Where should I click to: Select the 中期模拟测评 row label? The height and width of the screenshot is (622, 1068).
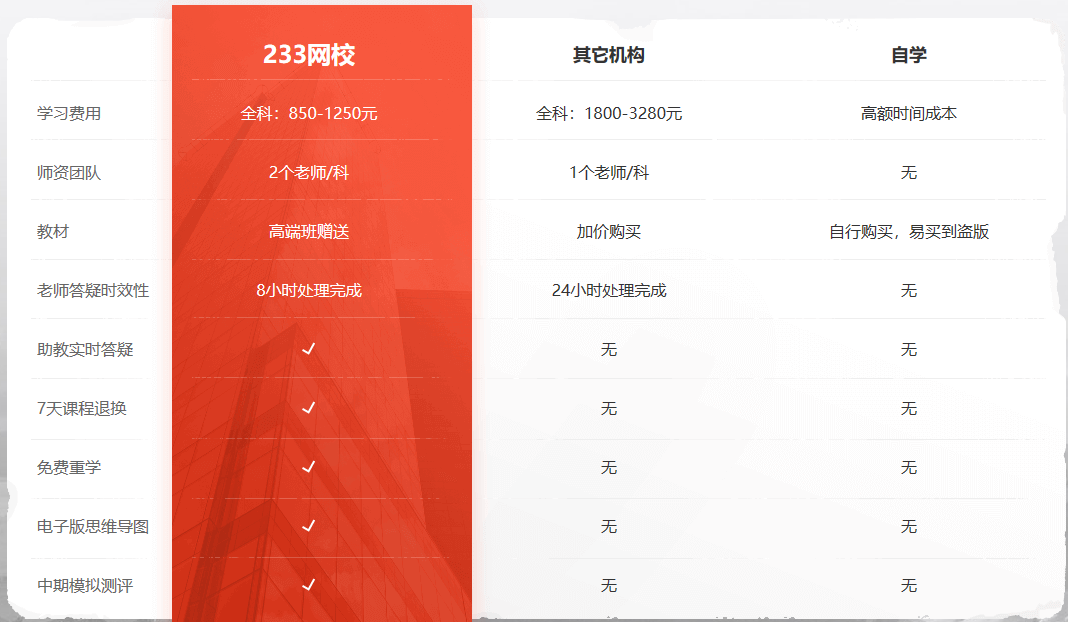pyautogui.click(x=85, y=585)
